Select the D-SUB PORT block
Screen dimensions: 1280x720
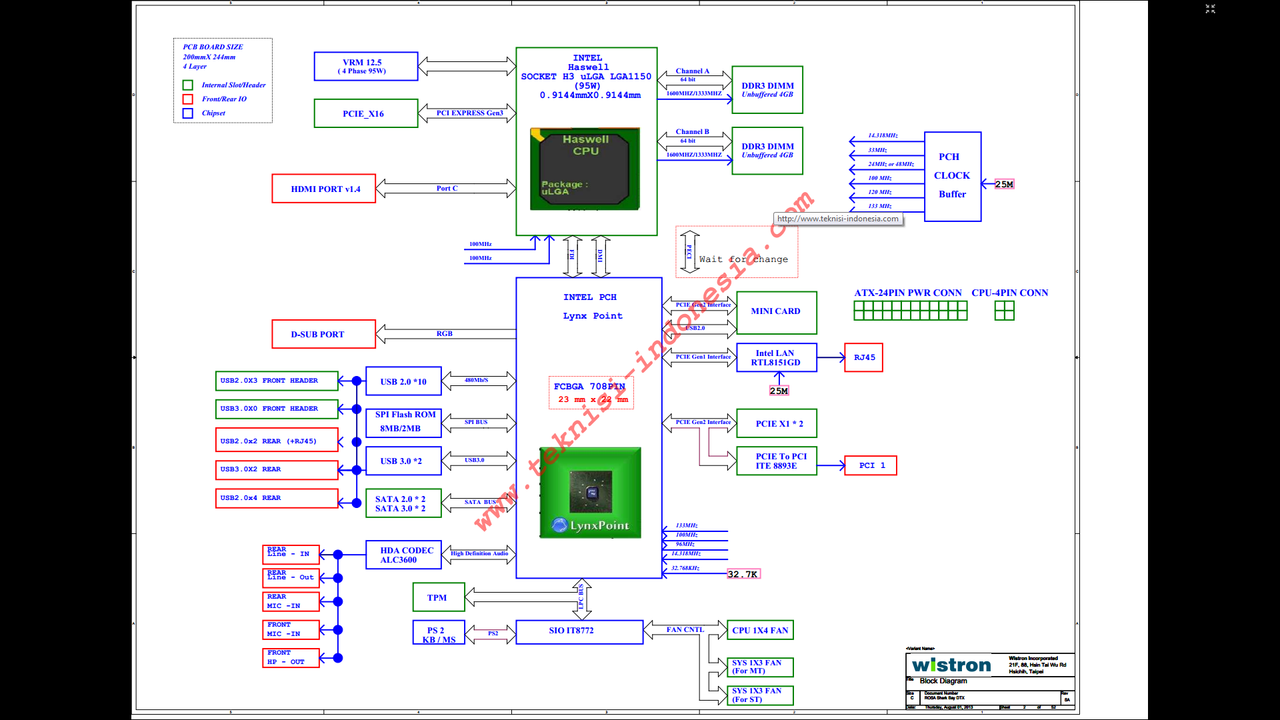pos(324,334)
